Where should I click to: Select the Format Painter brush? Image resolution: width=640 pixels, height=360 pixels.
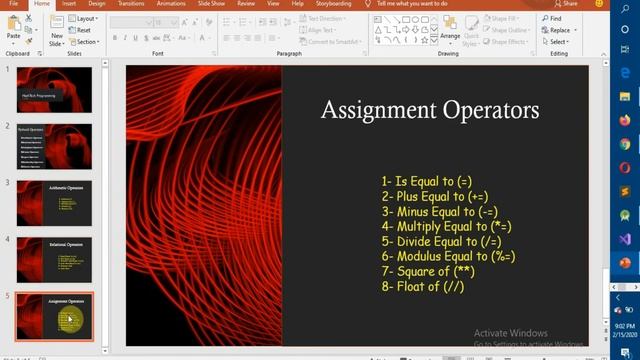click(x=28, y=41)
